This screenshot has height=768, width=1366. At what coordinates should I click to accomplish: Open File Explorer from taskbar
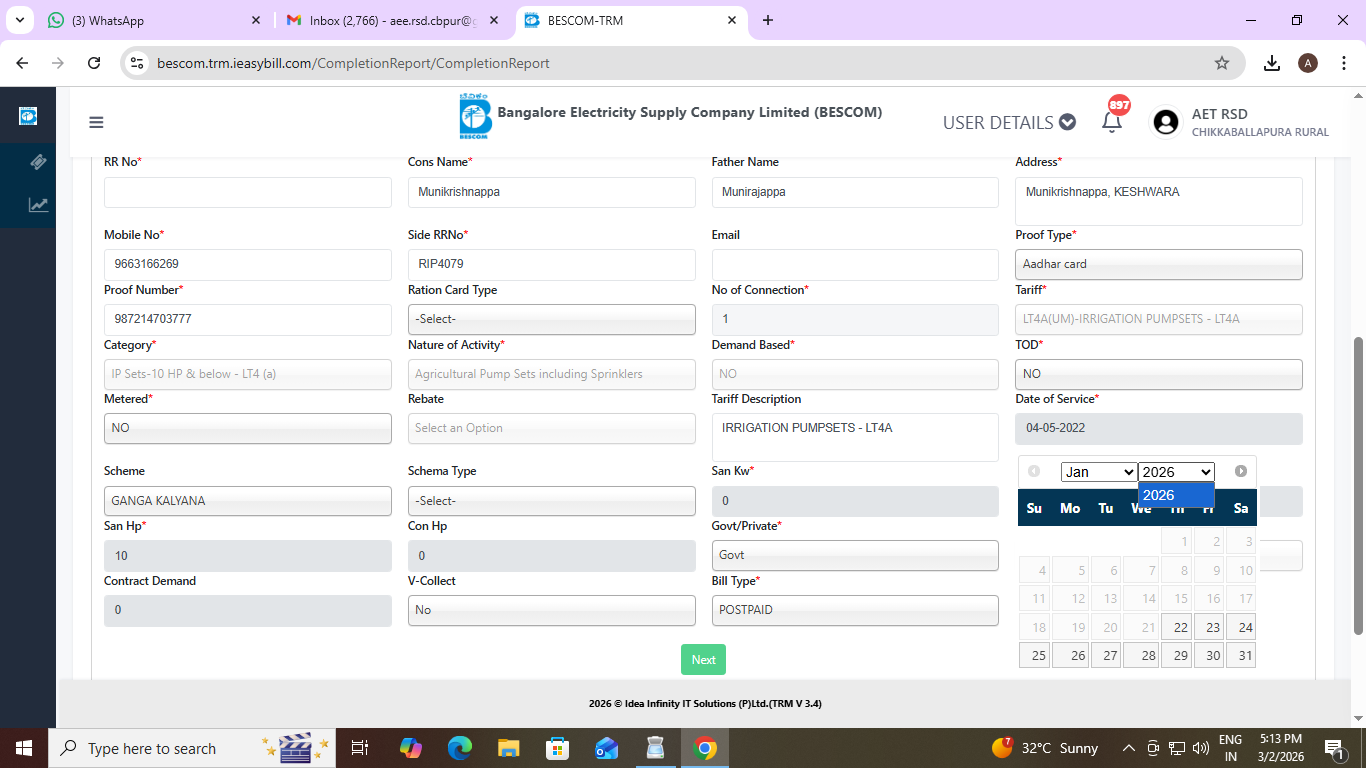tap(509, 748)
